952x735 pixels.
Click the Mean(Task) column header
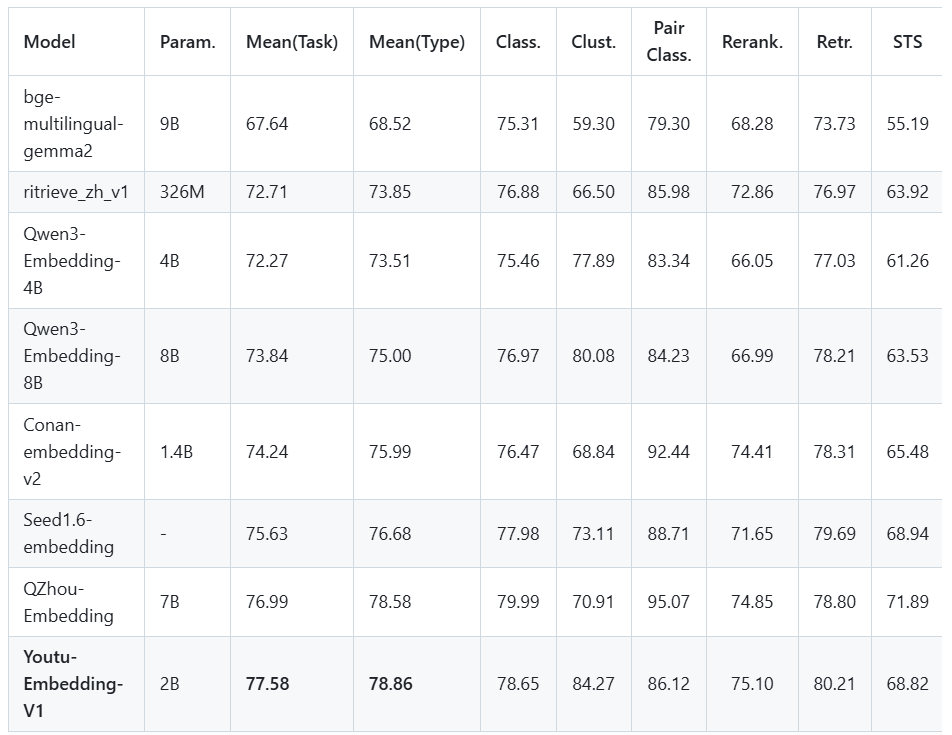click(292, 42)
